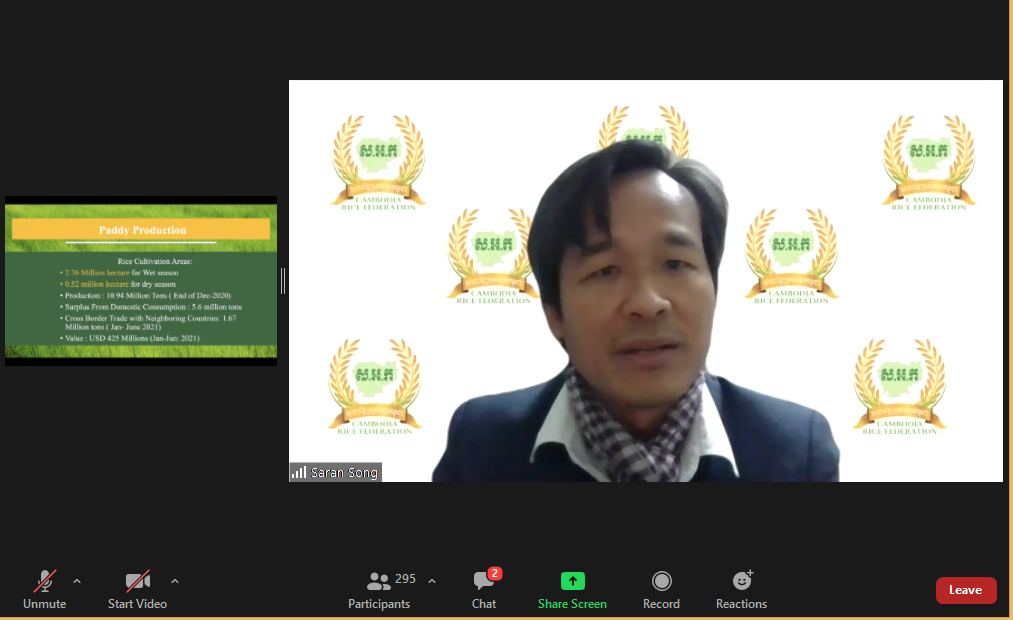Start Video camera button
Screen dimensions: 1013x620
click(x=138, y=590)
